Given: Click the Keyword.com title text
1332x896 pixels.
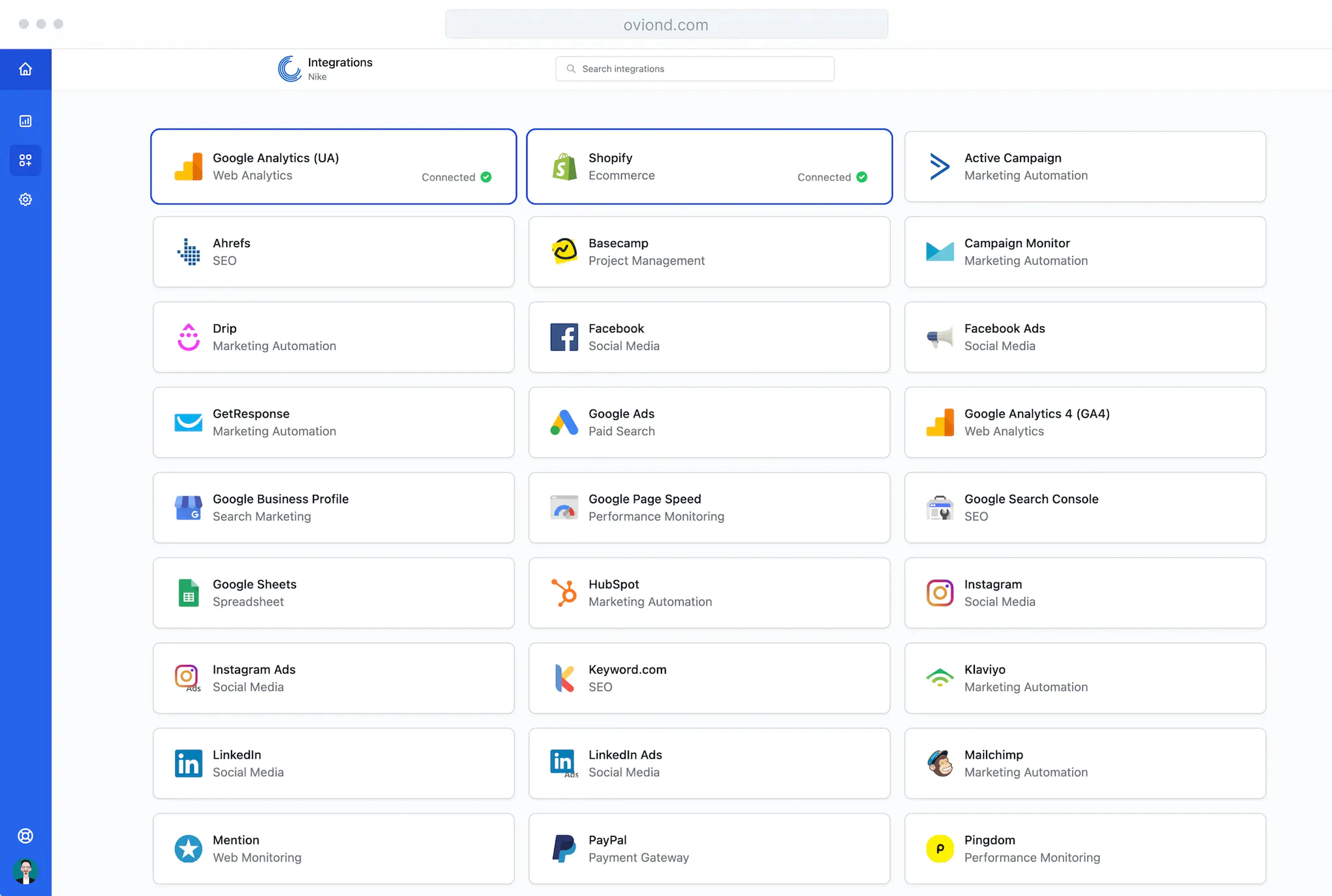Looking at the screenshot, I should pos(627,670).
